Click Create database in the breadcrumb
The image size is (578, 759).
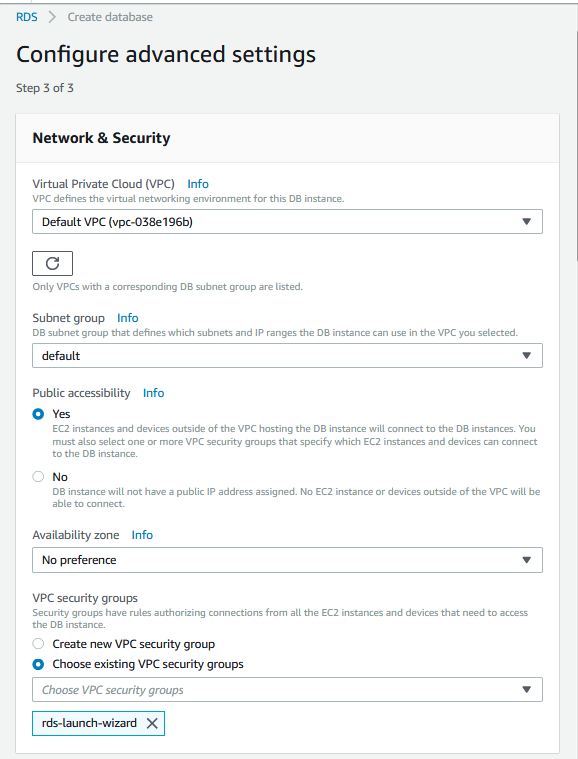[x=110, y=17]
